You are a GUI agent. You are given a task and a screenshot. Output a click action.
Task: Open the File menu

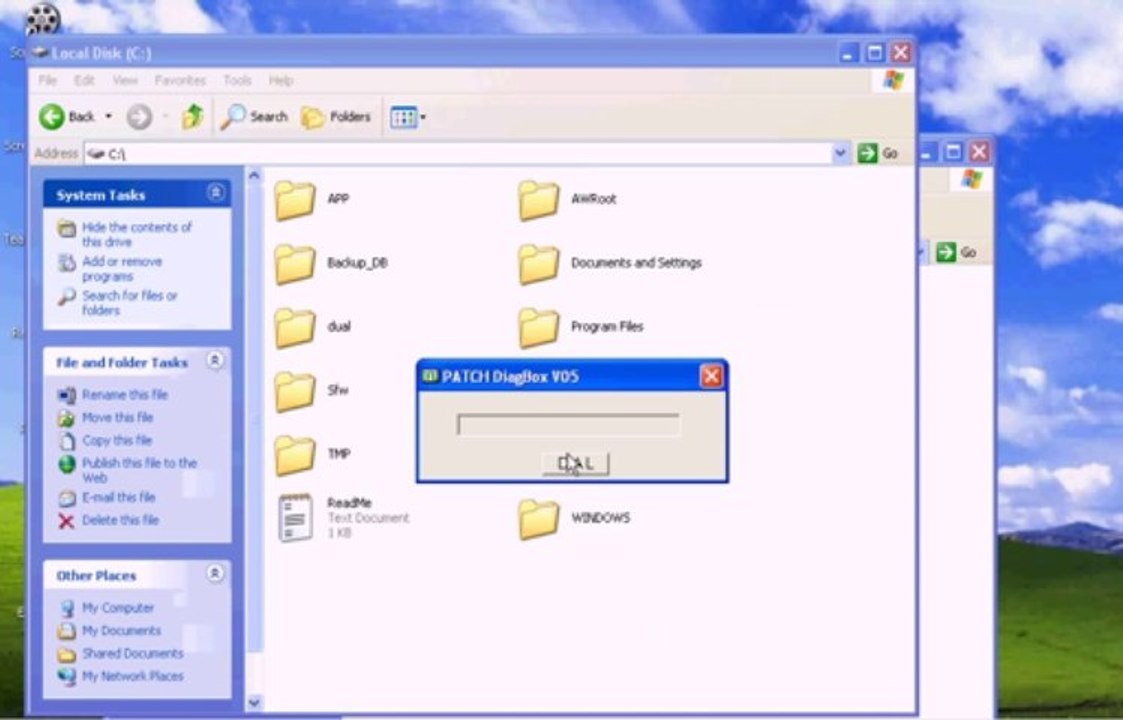(47, 80)
